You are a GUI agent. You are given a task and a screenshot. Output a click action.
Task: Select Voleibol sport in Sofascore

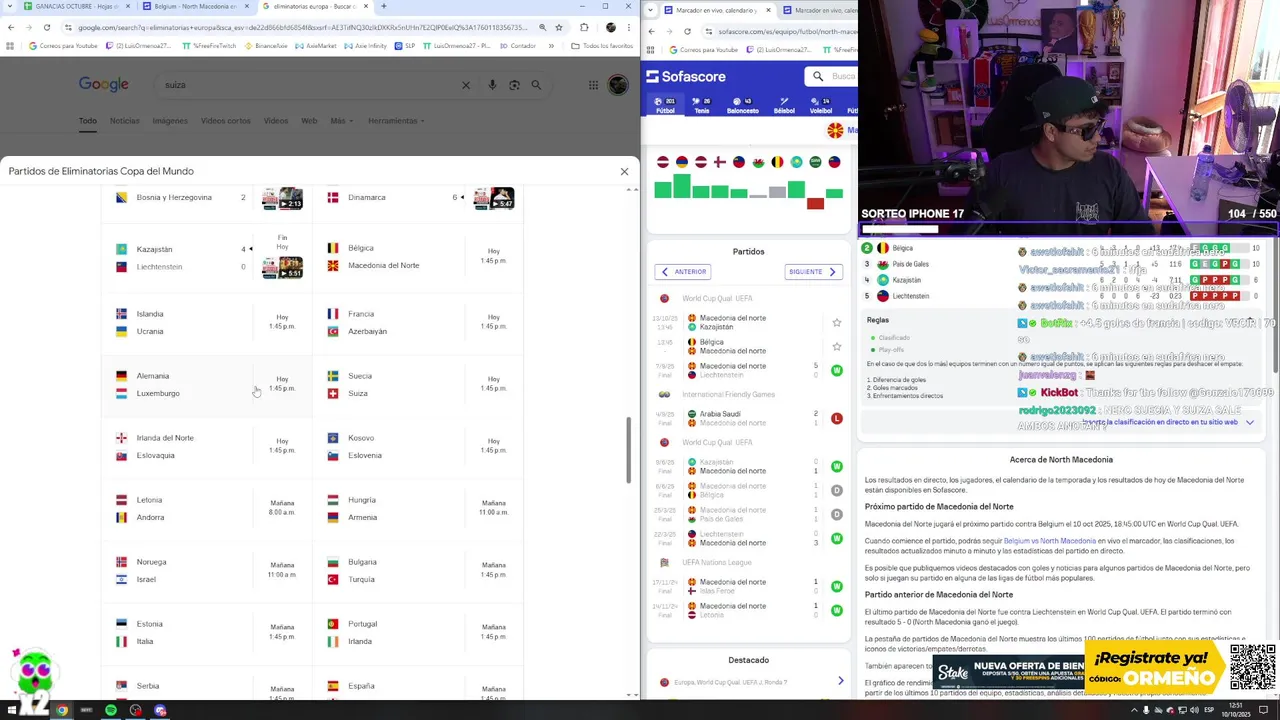click(820, 105)
